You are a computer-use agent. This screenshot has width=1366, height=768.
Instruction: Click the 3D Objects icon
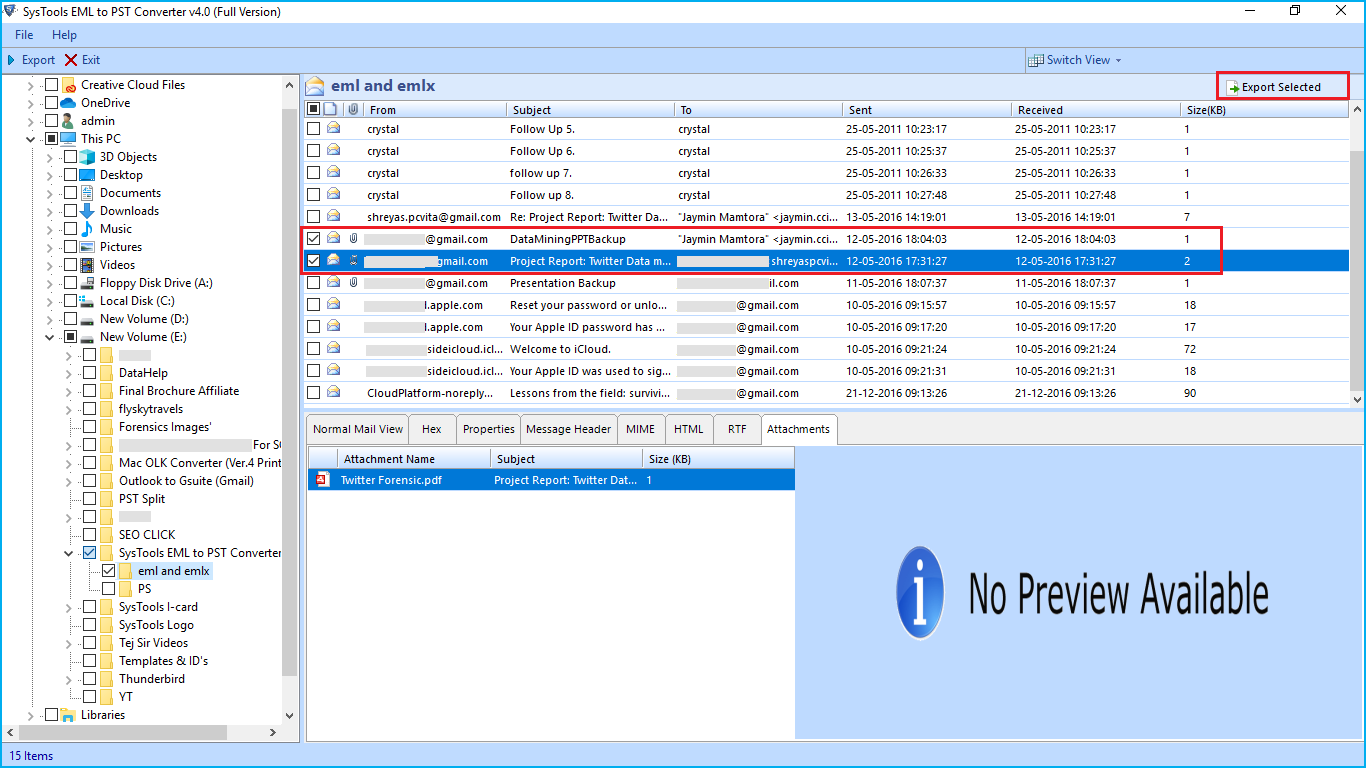[88, 157]
